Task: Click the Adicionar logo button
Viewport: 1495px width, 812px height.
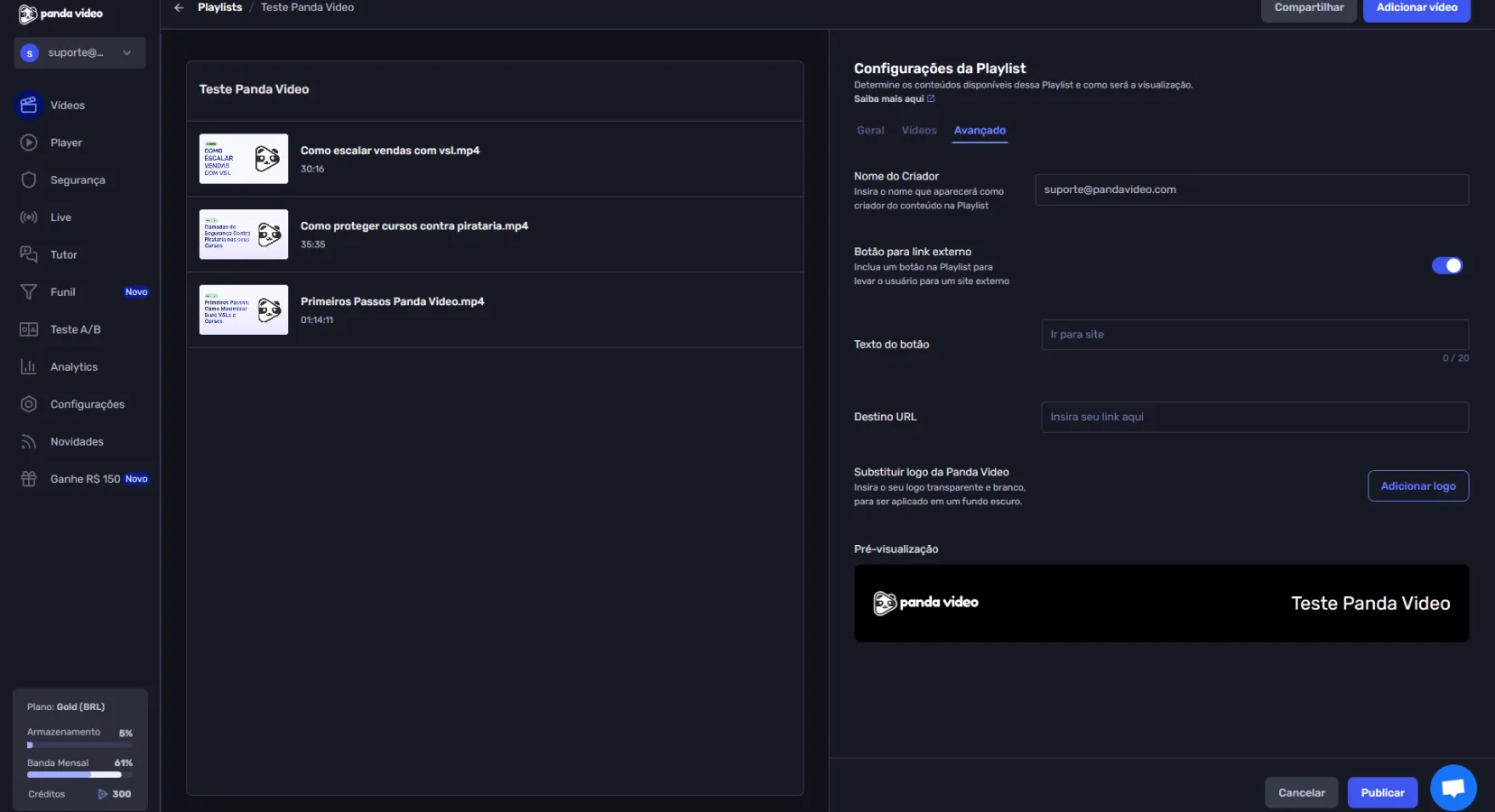Action: pyautogui.click(x=1418, y=486)
